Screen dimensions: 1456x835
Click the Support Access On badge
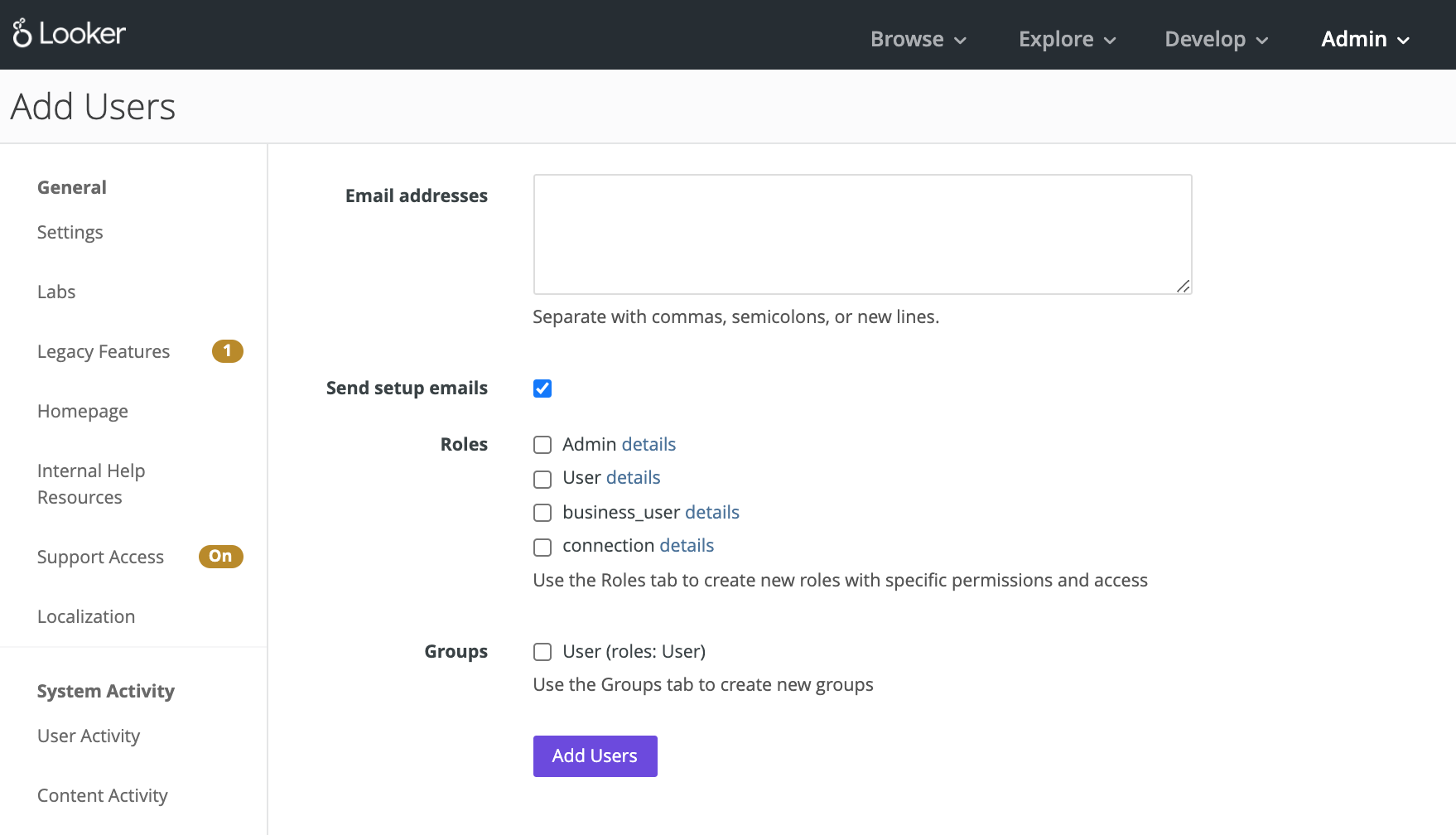click(221, 557)
